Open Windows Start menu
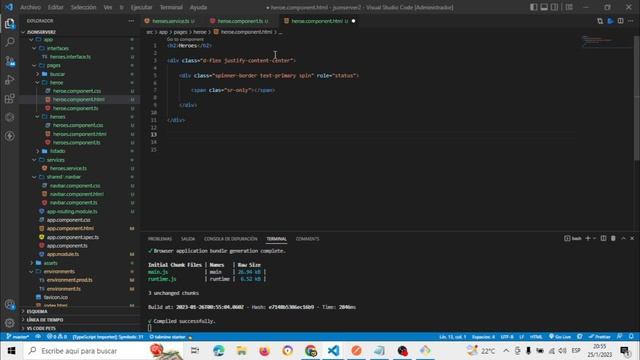640x360 pixels. pyautogui.click(x=11, y=351)
